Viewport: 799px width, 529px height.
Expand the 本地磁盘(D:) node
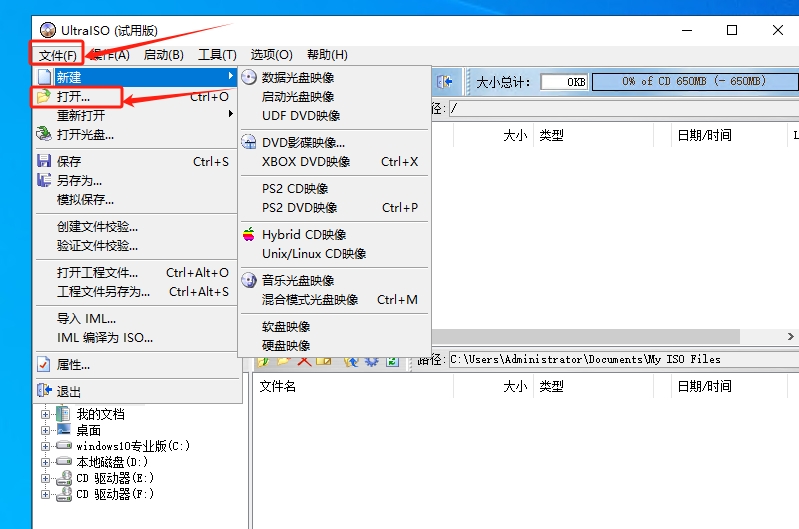(x=45, y=462)
